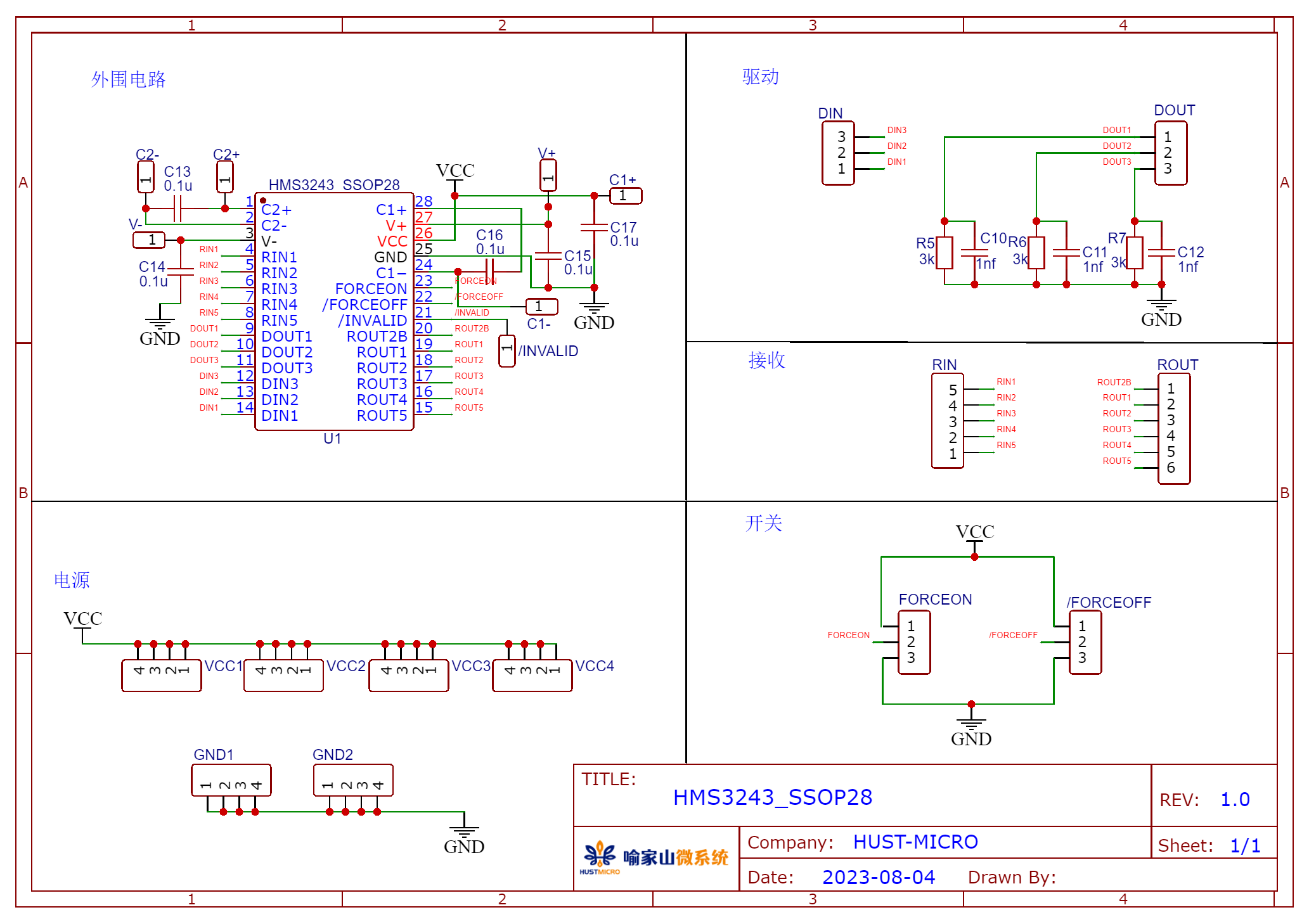Viewport: 1309px width, 924px height.
Task: Select capacitor C11 label
Action: (1095, 252)
